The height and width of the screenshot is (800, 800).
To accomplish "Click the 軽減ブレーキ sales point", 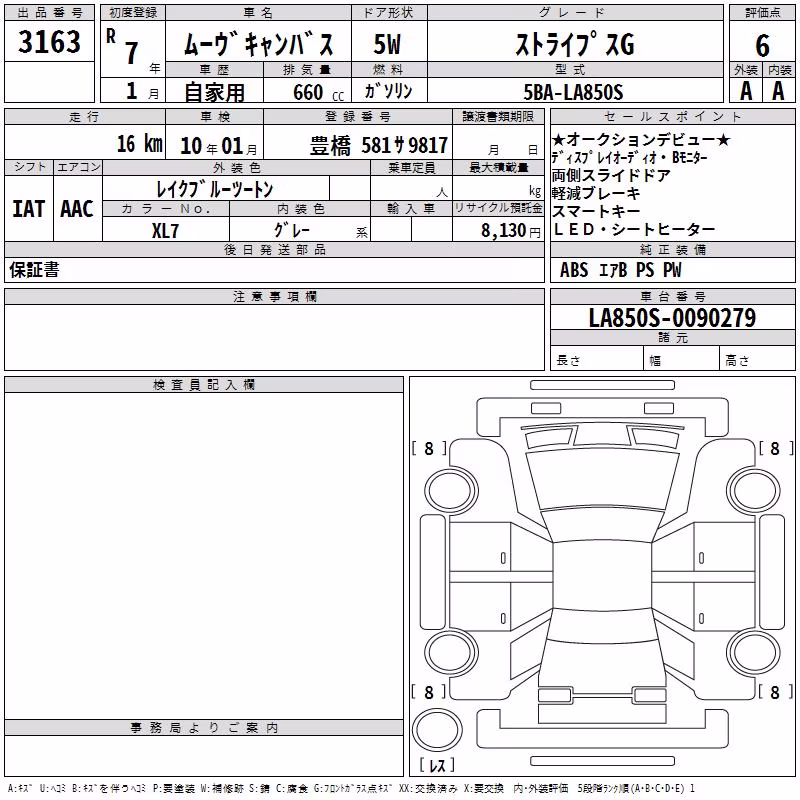I will [x=596, y=193].
